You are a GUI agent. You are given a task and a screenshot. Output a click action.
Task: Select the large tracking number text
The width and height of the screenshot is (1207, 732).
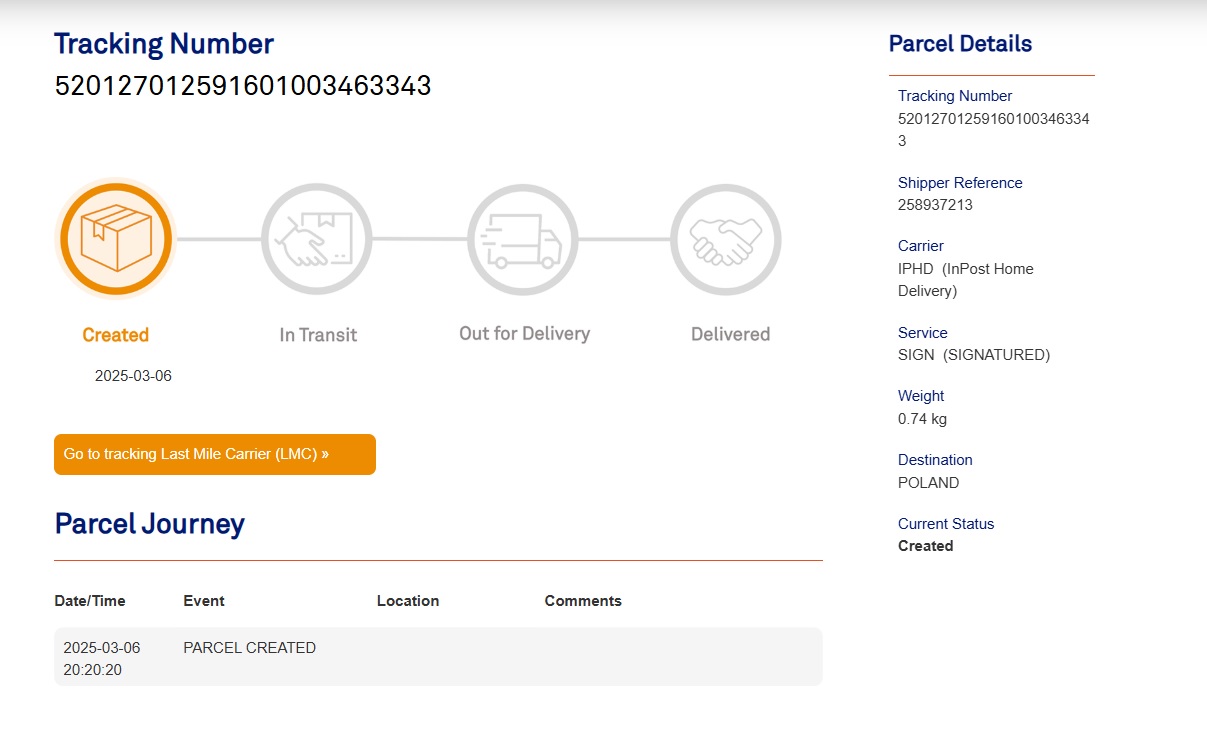coord(243,86)
